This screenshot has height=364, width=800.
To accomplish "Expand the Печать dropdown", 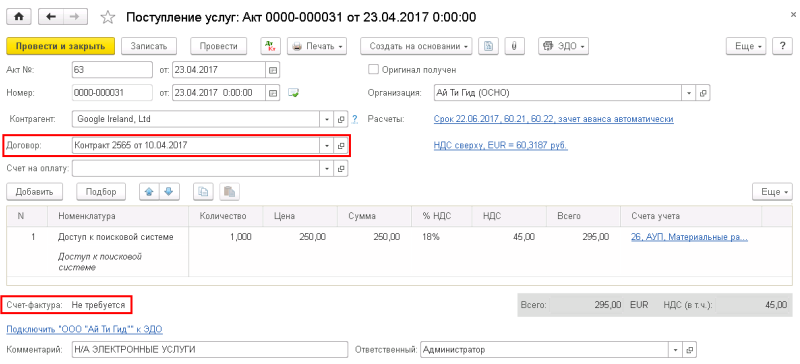I will tap(317, 46).
